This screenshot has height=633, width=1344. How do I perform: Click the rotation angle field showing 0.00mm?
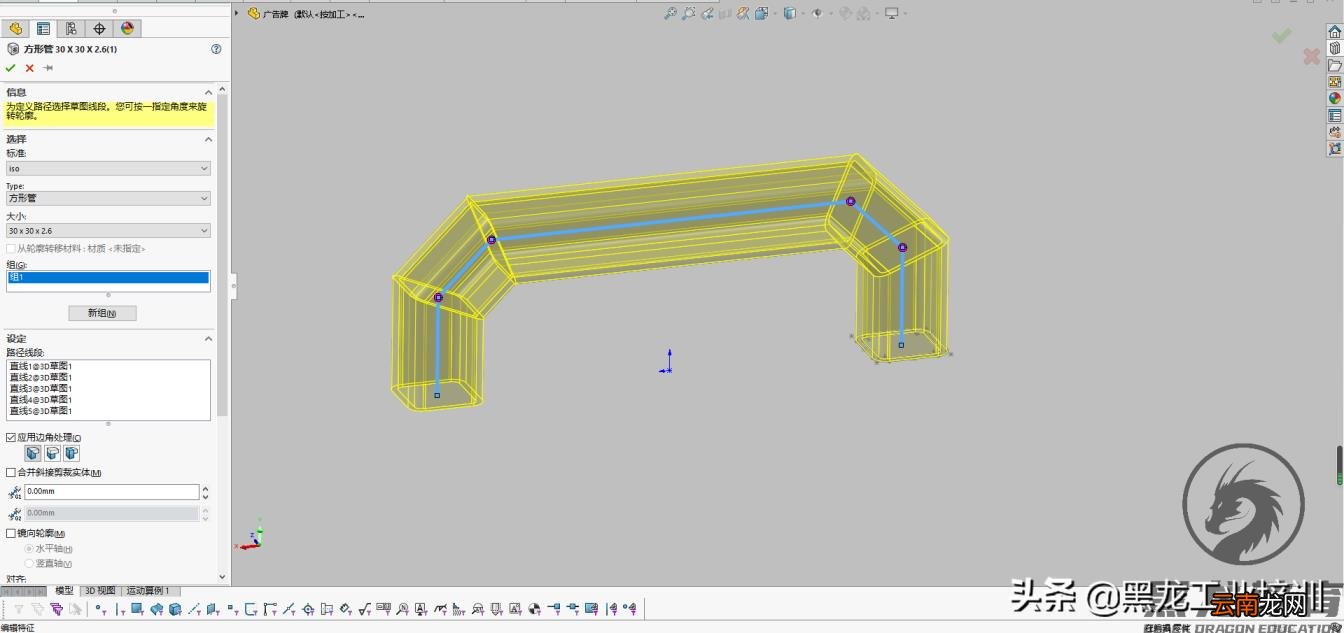[112, 492]
